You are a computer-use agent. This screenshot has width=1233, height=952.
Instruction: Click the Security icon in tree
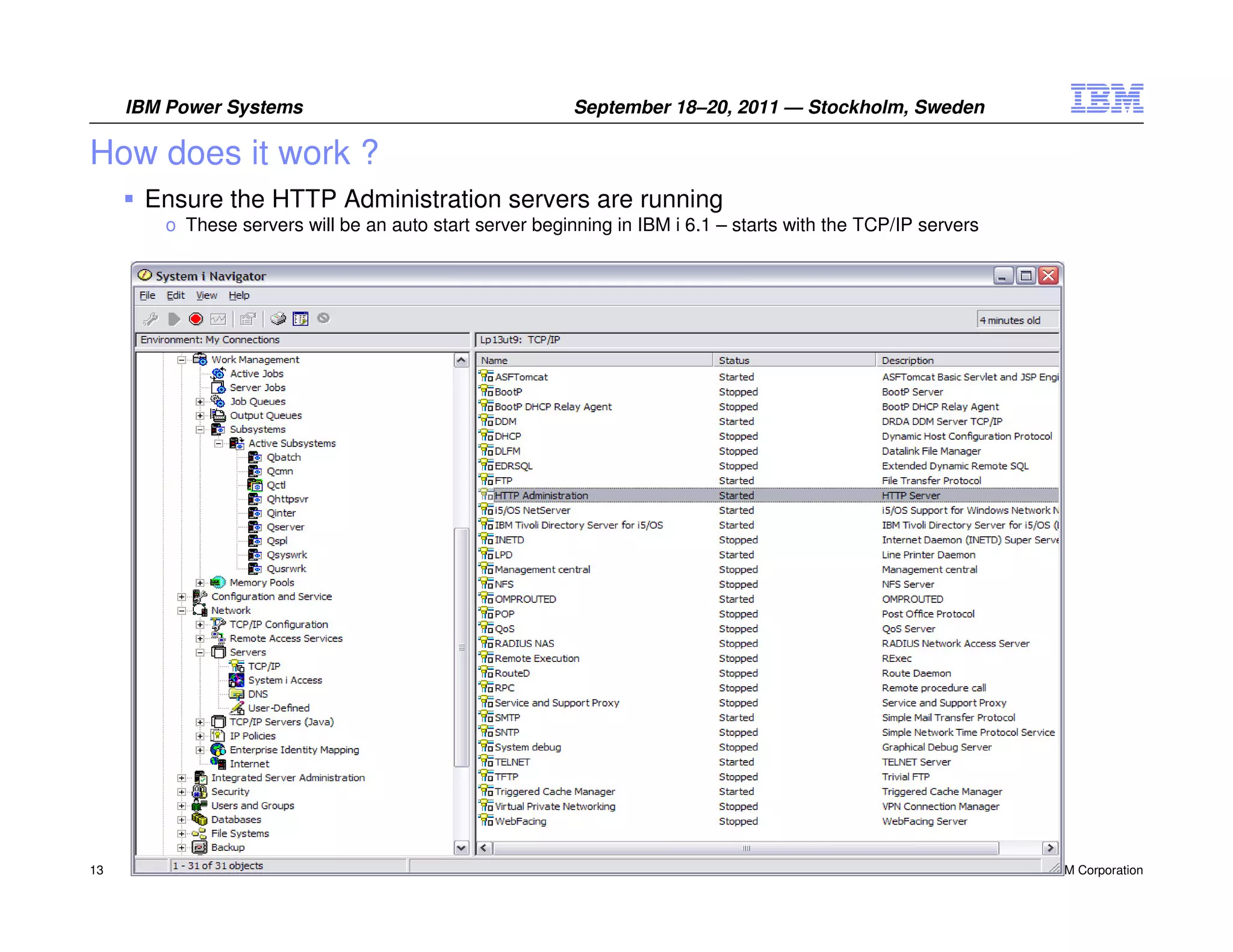click(199, 792)
